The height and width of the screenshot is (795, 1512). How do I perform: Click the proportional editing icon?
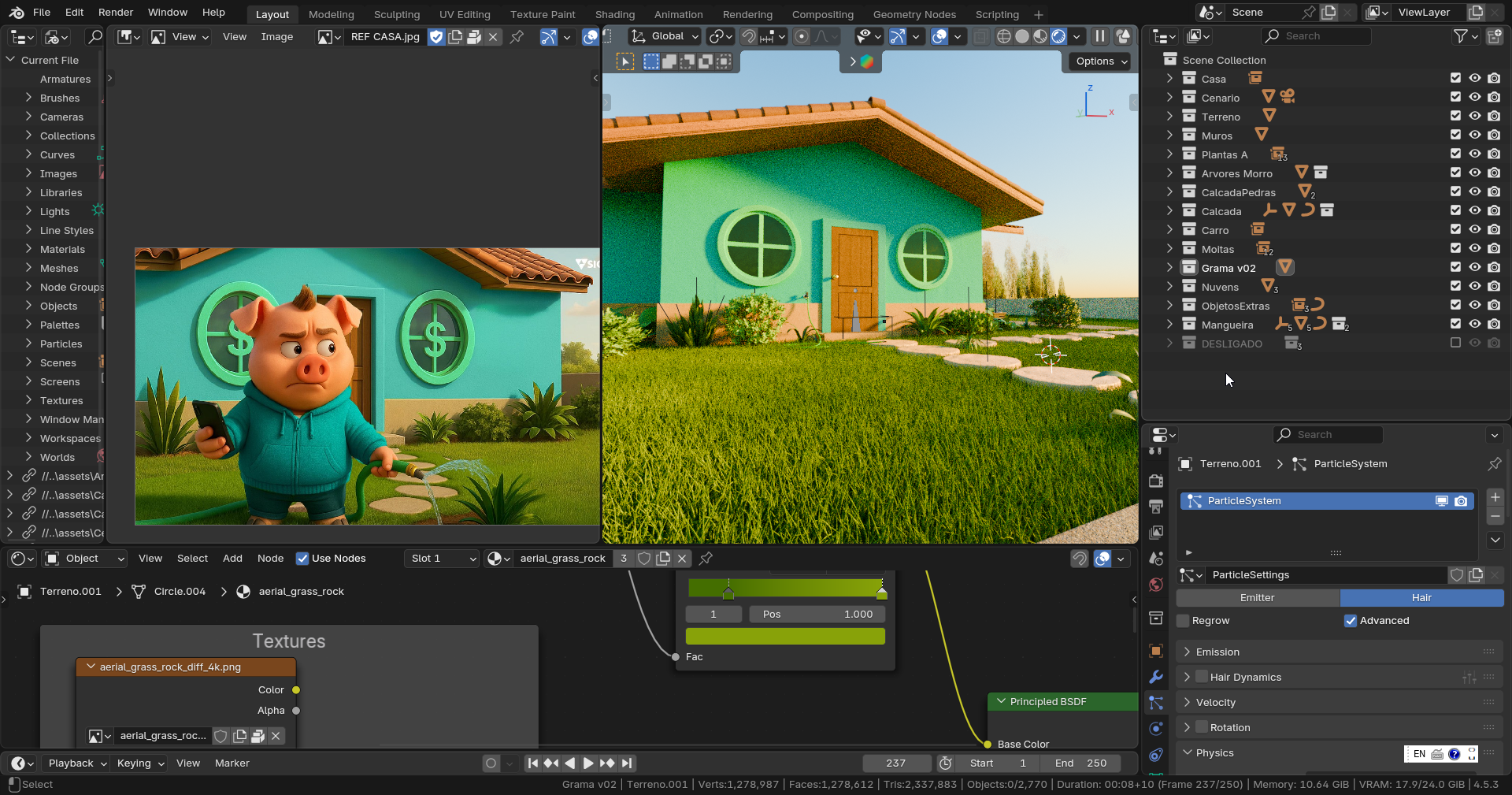(x=802, y=36)
